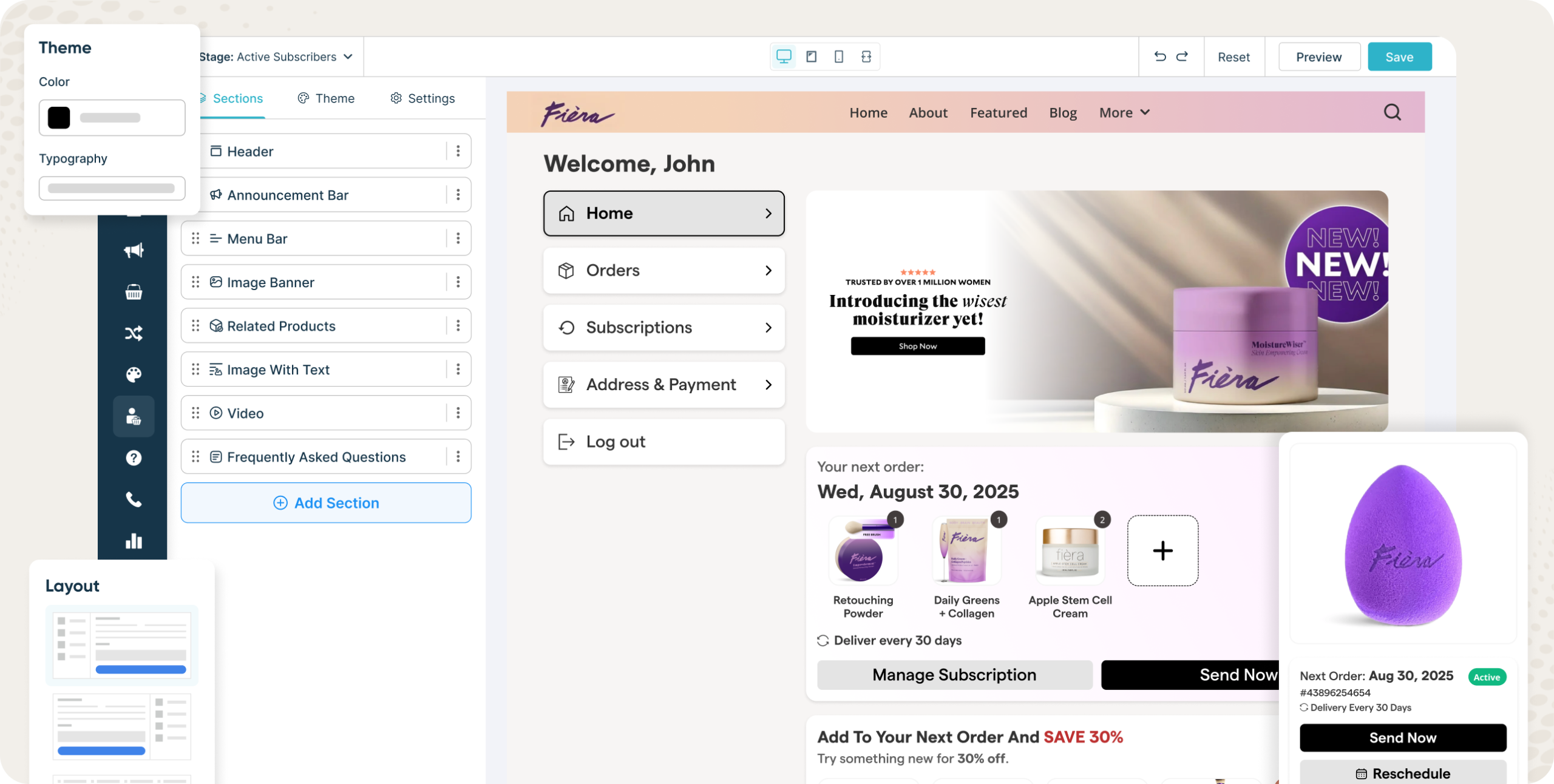1554x784 pixels.
Task: Click the Add Section button
Action: [x=326, y=502]
